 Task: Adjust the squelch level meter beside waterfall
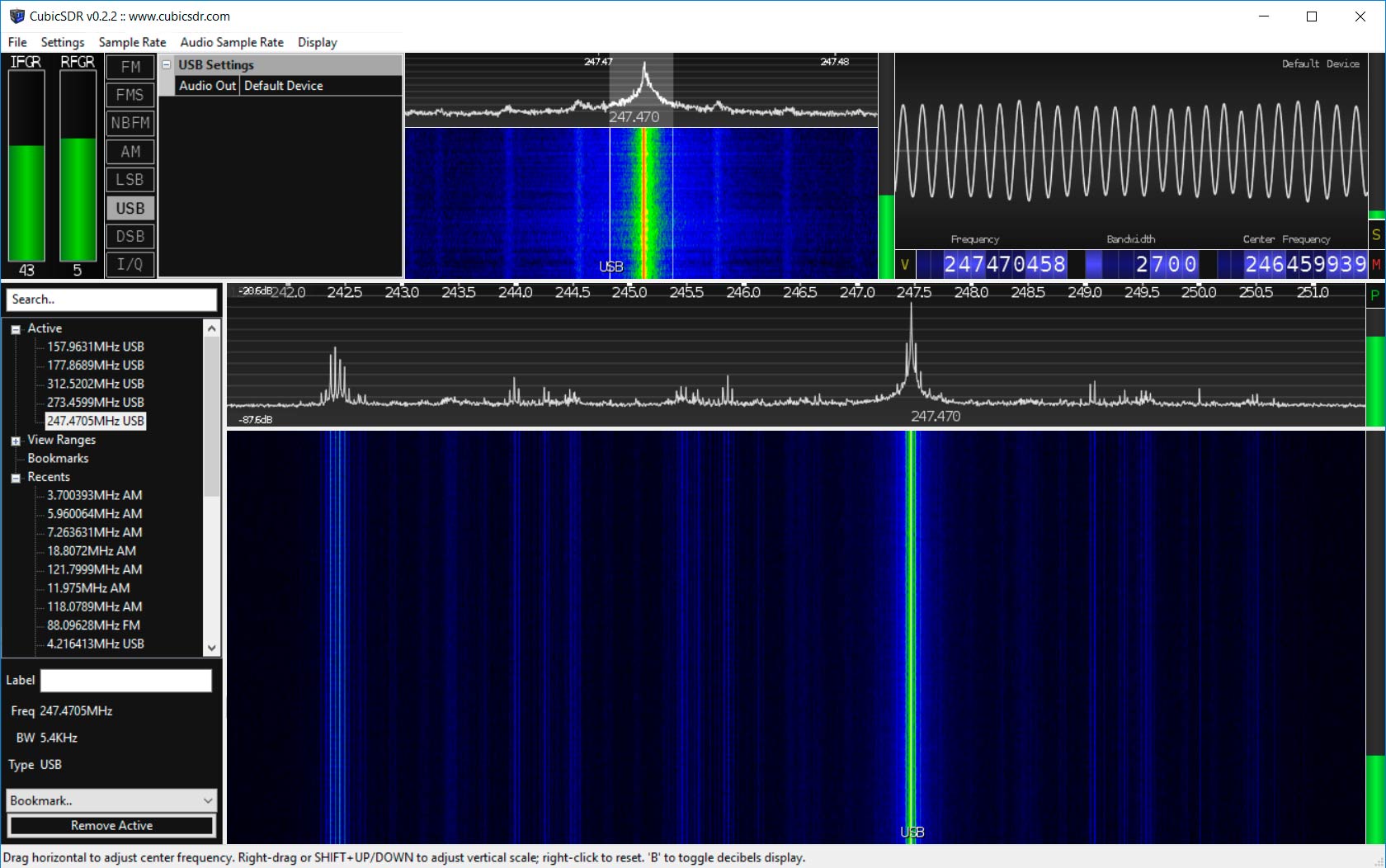tap(886, 165)
